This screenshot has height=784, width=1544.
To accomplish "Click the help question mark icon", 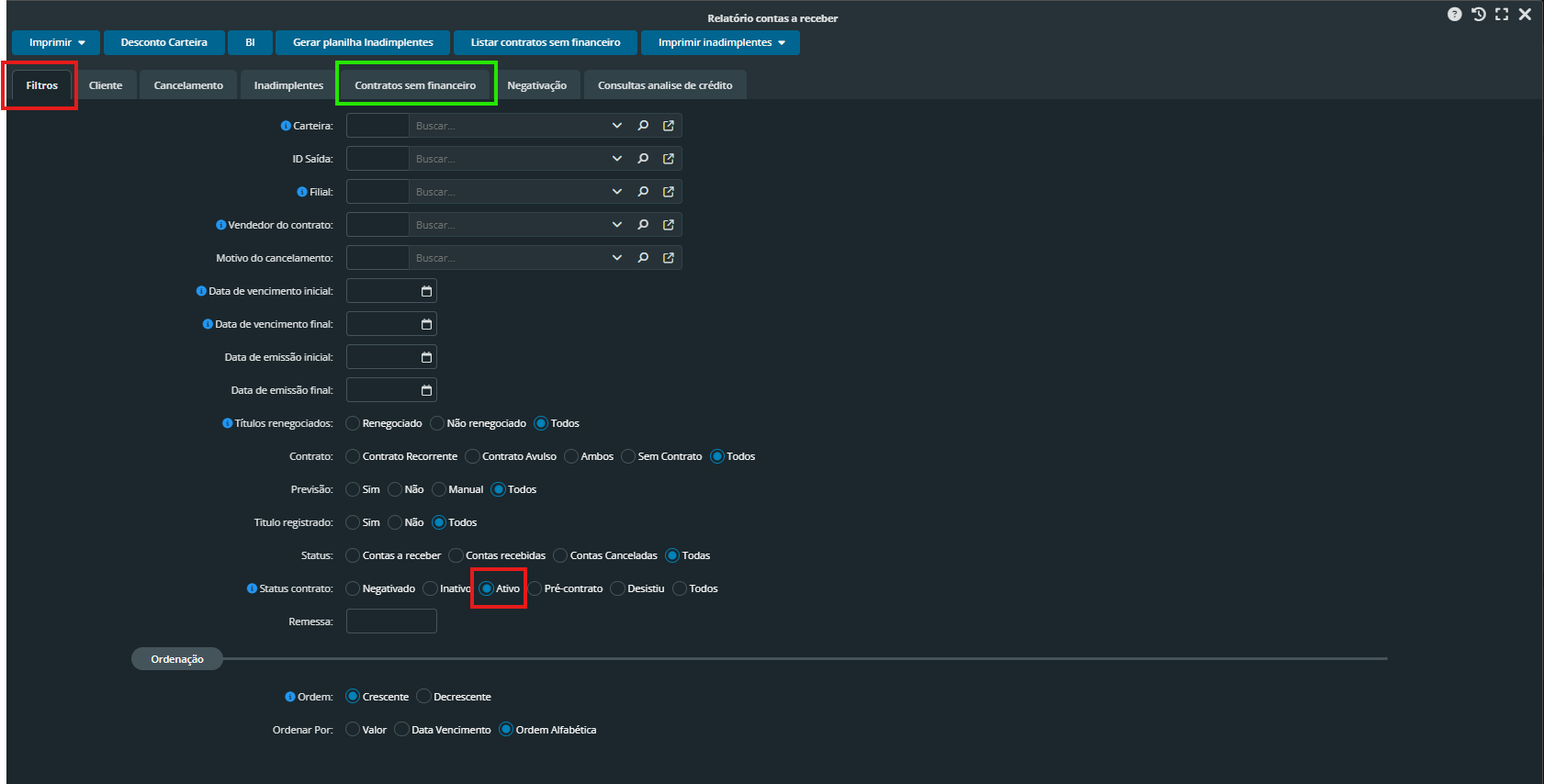I will 1454,15.
